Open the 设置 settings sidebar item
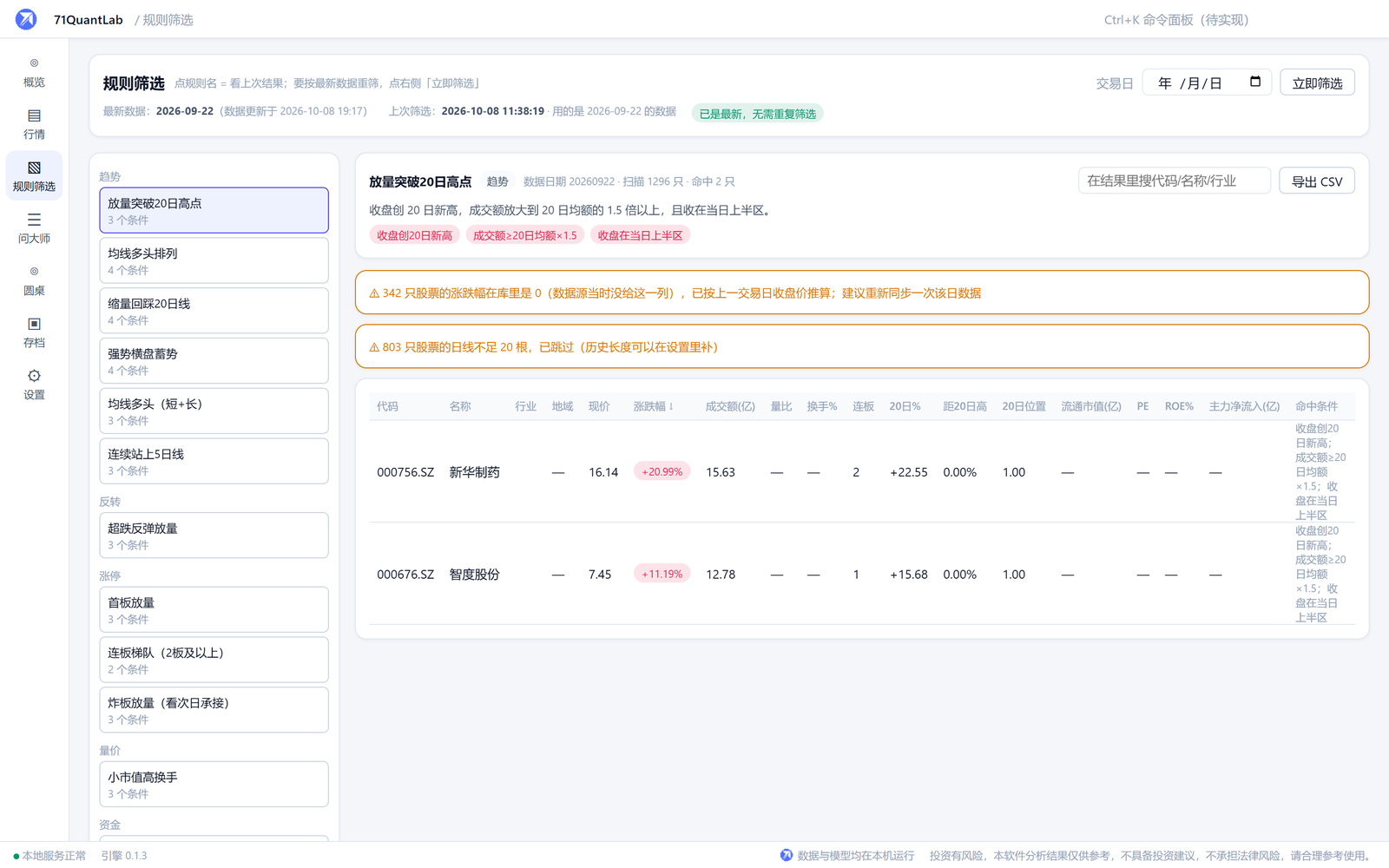1389x868 pixels. tap(34, 385)
